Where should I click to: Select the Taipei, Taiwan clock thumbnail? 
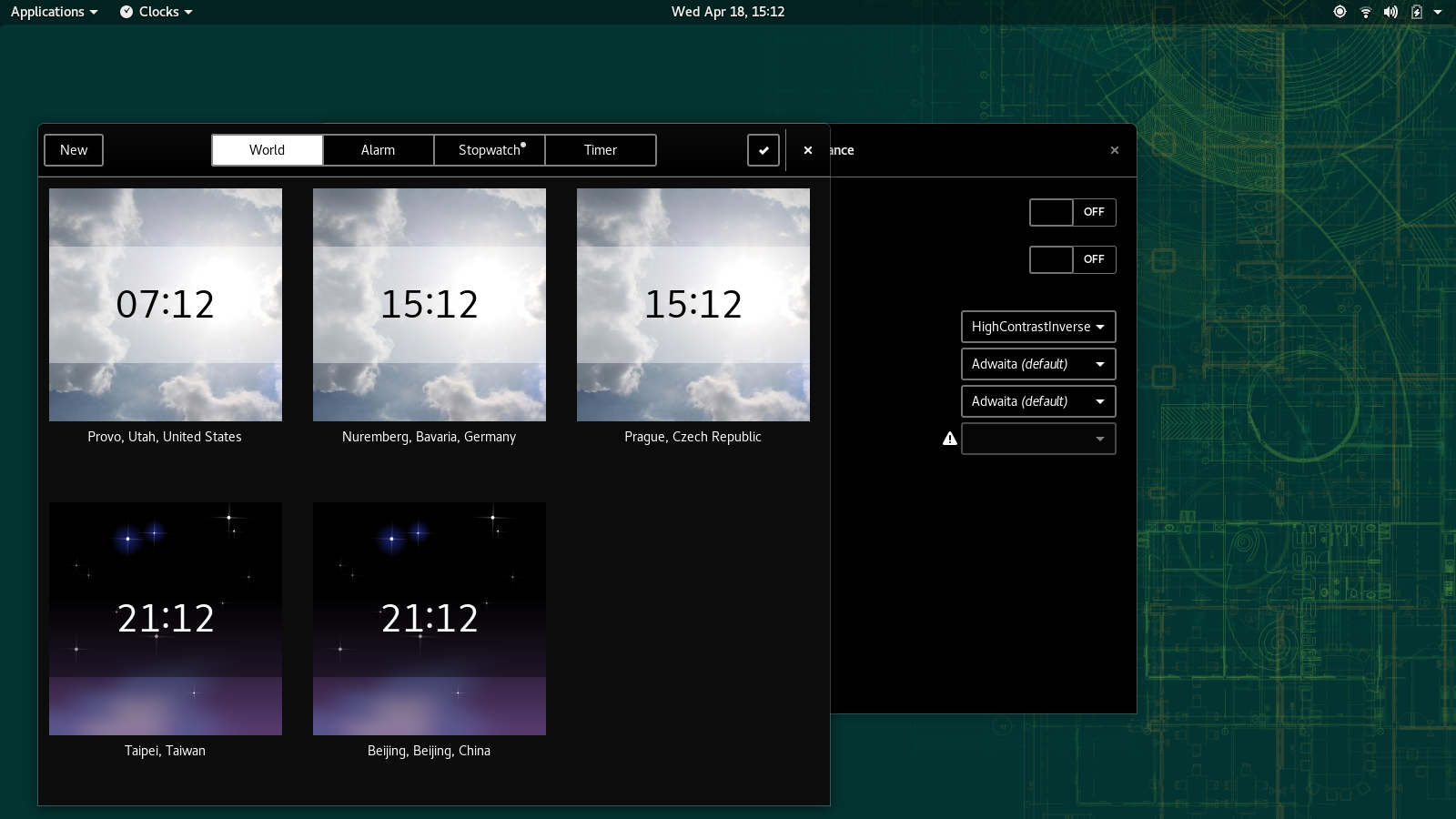coord(166,619)
